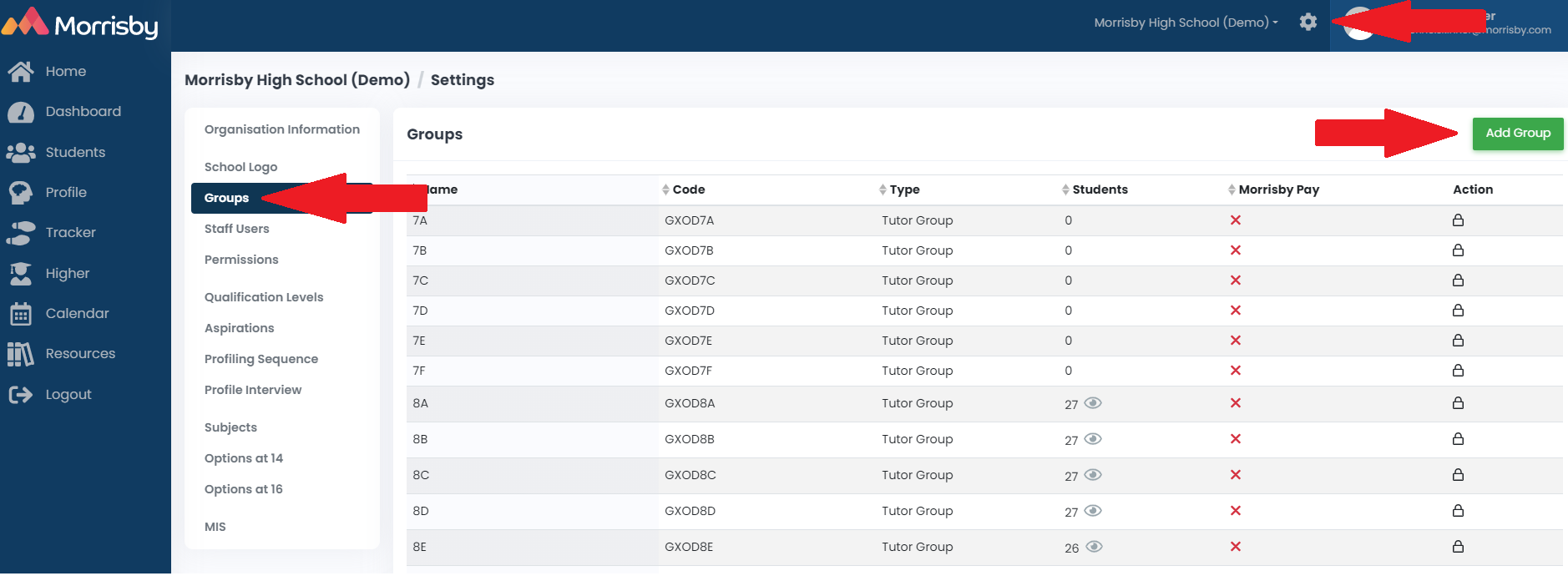The width and height of the screenshot is (1568, 576).
Task: Click the Tracker footprints icon
Action: click(21, 233)
